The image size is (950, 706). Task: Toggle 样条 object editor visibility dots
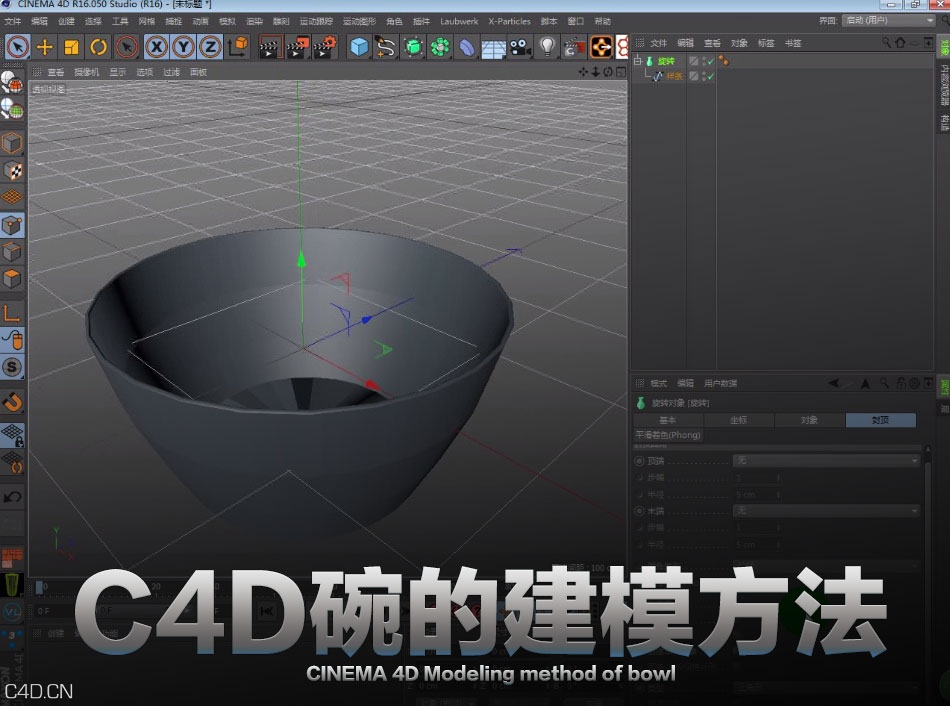(704, 76)
